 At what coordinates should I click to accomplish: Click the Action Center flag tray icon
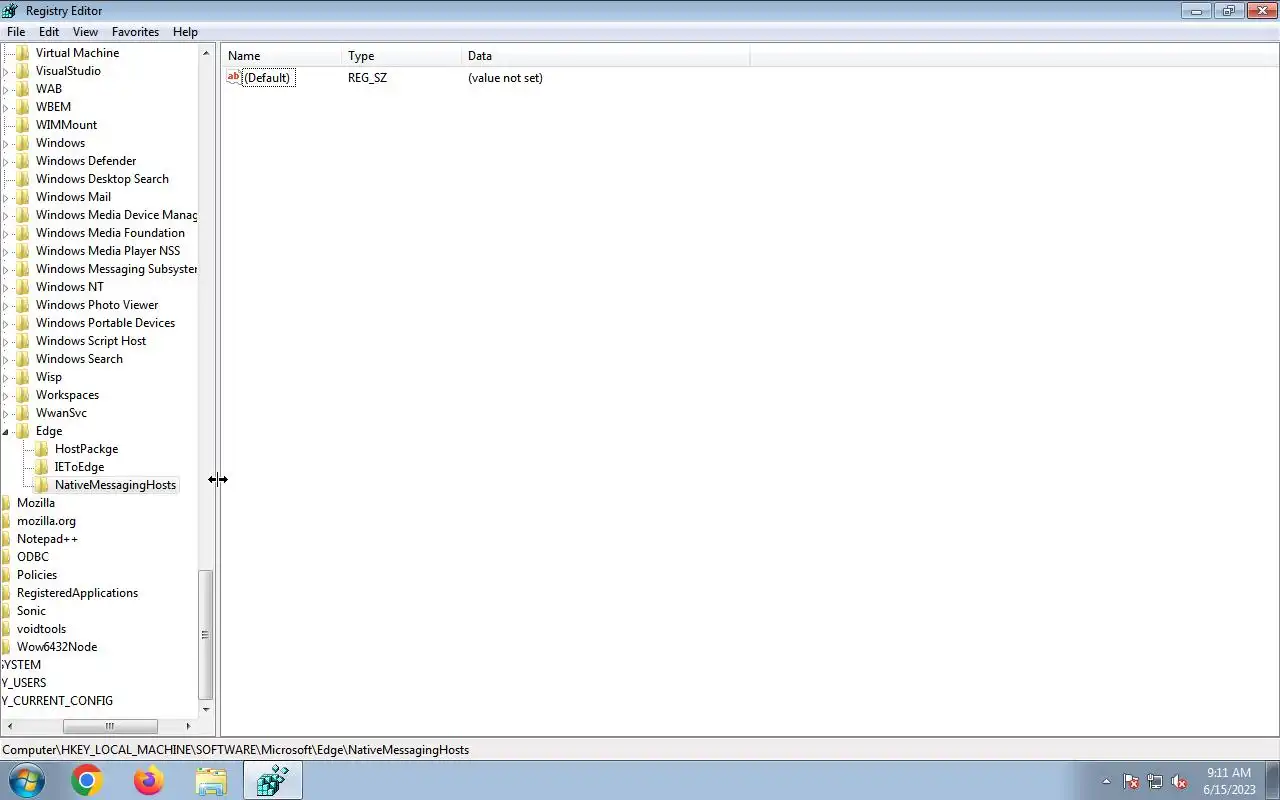[1131, 782]
